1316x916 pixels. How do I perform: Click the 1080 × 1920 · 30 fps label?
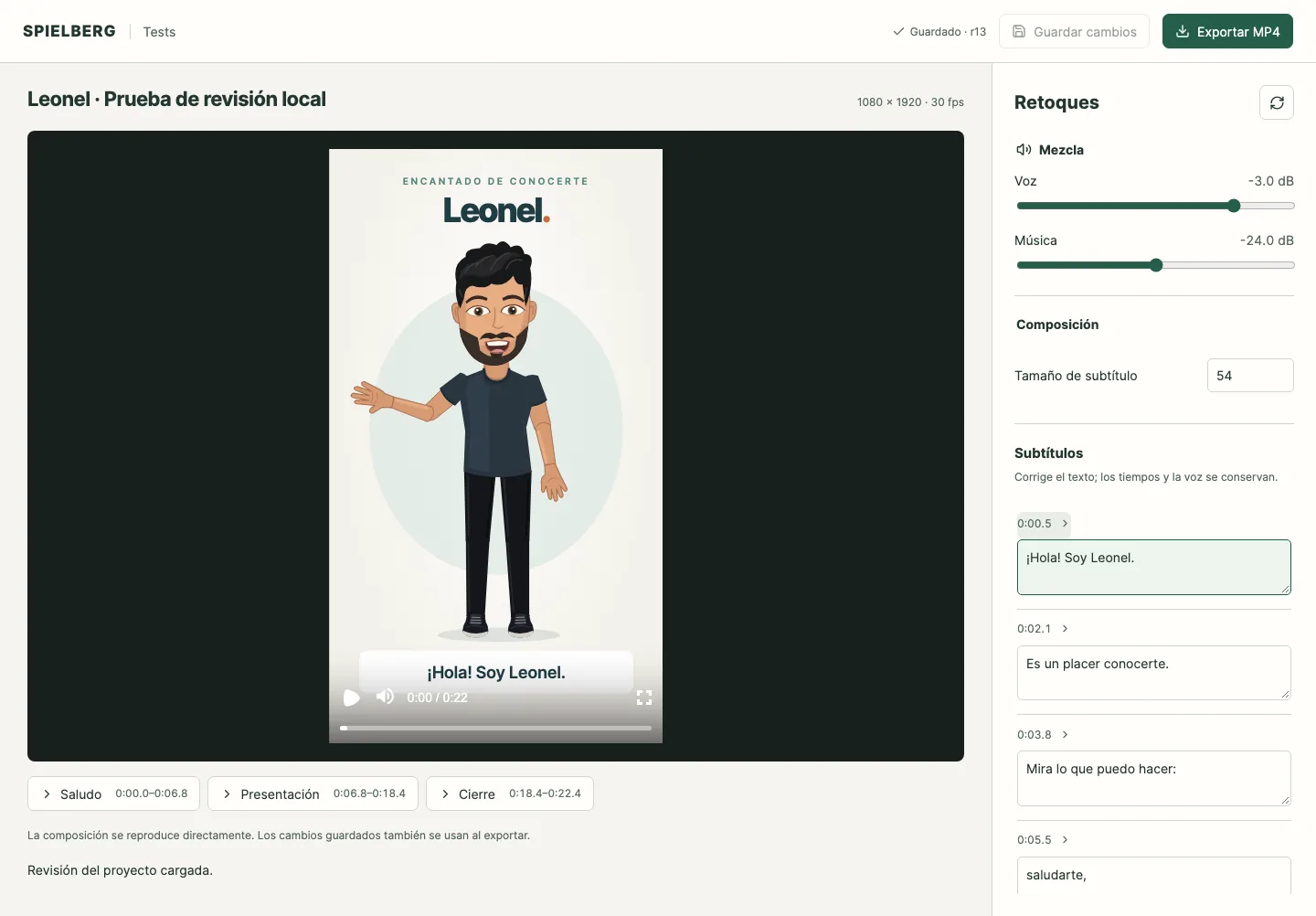click(910, 102)
